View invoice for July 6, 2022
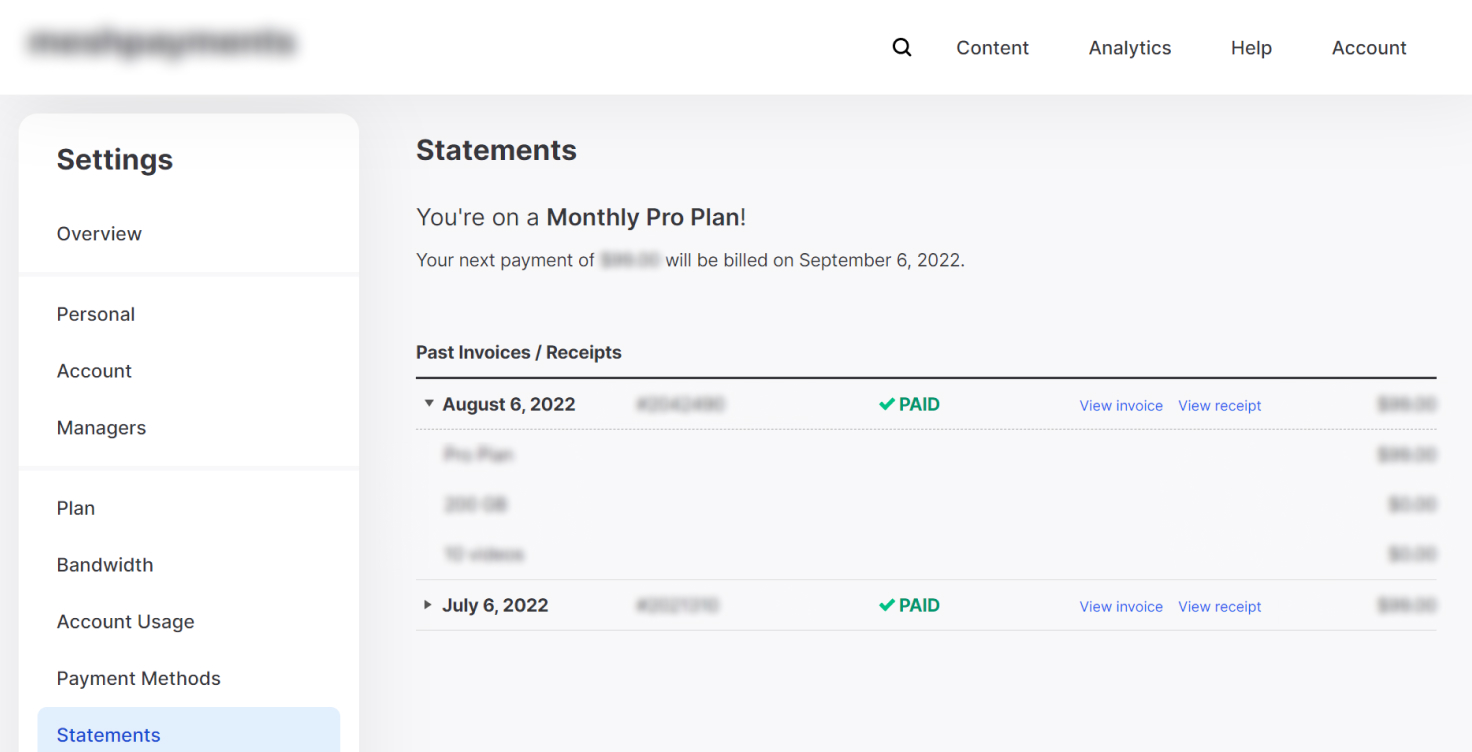This screenshot has height=752, width=1472. (x=1121, y=607)
